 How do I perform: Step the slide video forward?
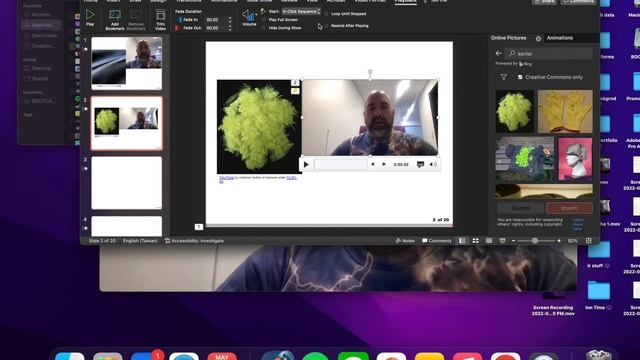tap(384, 164)
